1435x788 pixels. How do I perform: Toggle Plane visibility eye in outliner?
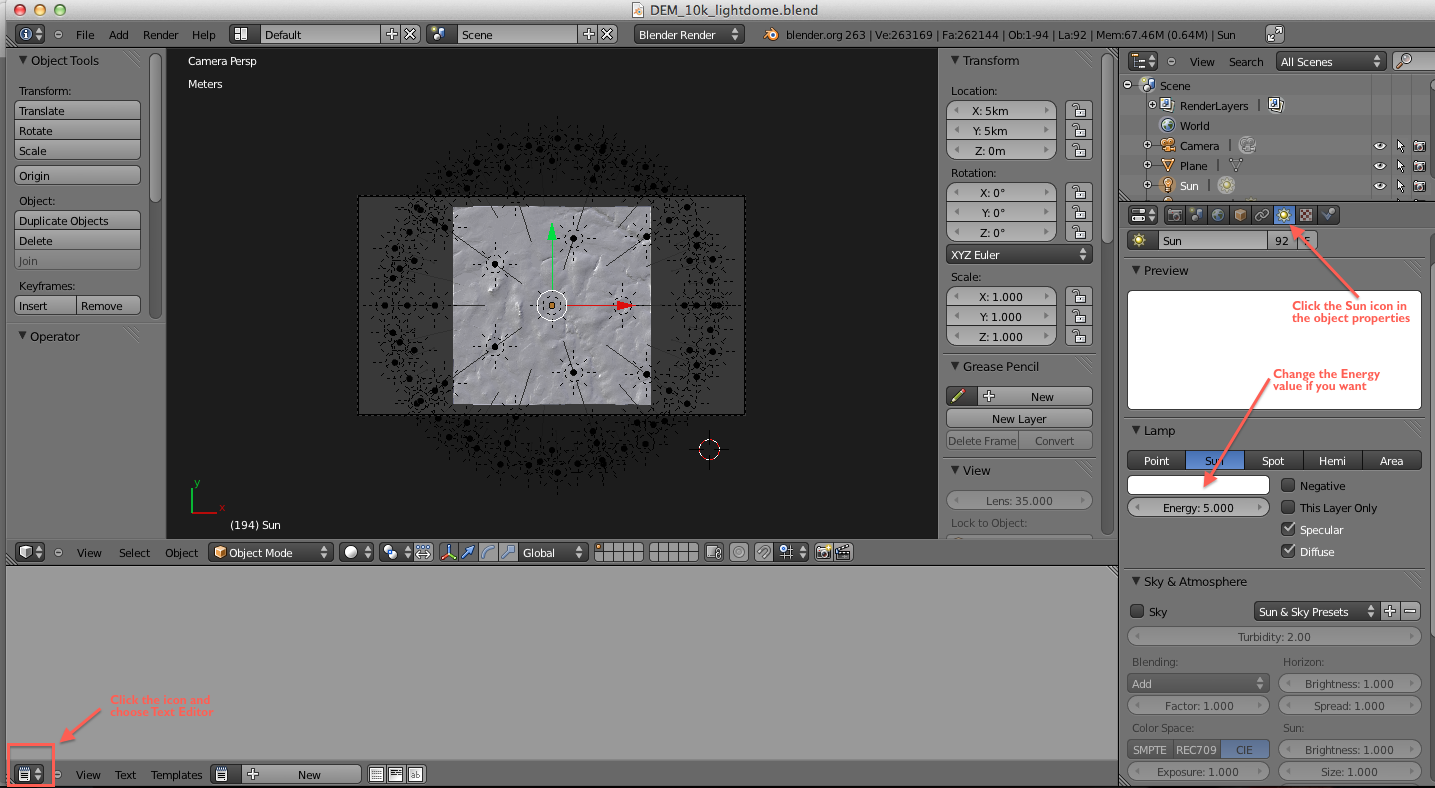(x=1380, y=166)
